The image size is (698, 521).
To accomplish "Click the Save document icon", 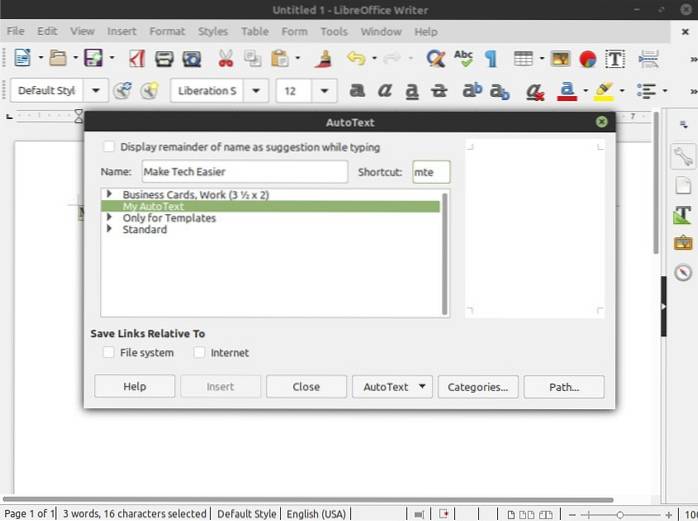I will [93, 58].
